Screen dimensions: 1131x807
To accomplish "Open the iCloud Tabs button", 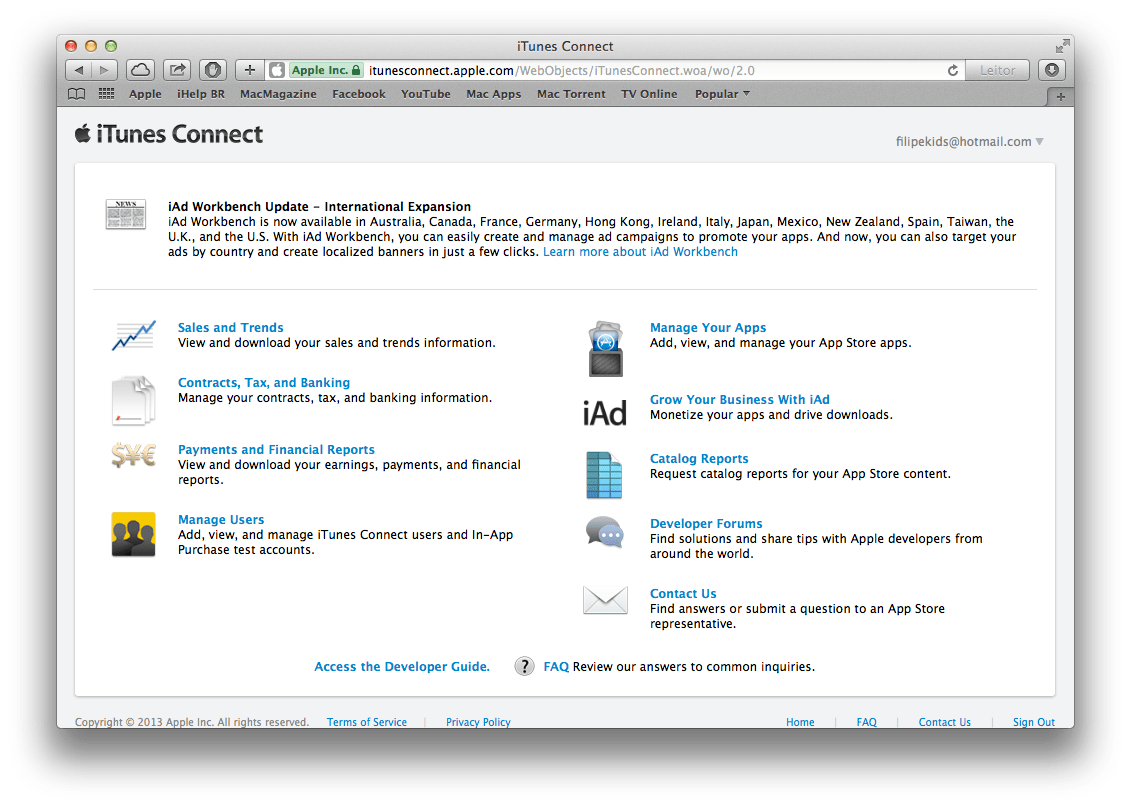I will click(x=141, y=70).
